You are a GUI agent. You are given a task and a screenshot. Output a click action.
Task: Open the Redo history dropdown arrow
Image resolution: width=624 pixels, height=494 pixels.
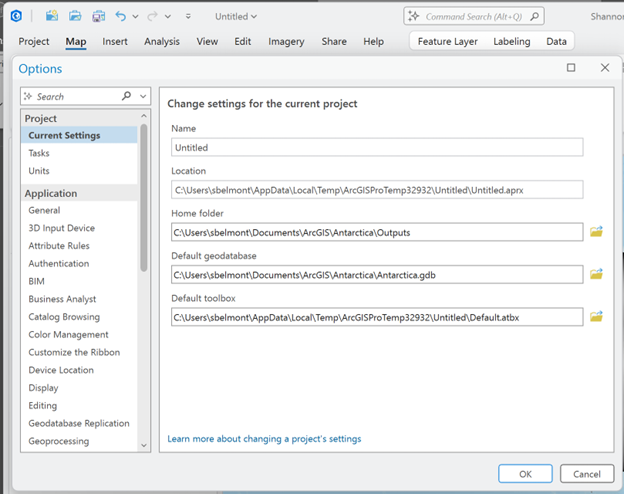point(168,17)
